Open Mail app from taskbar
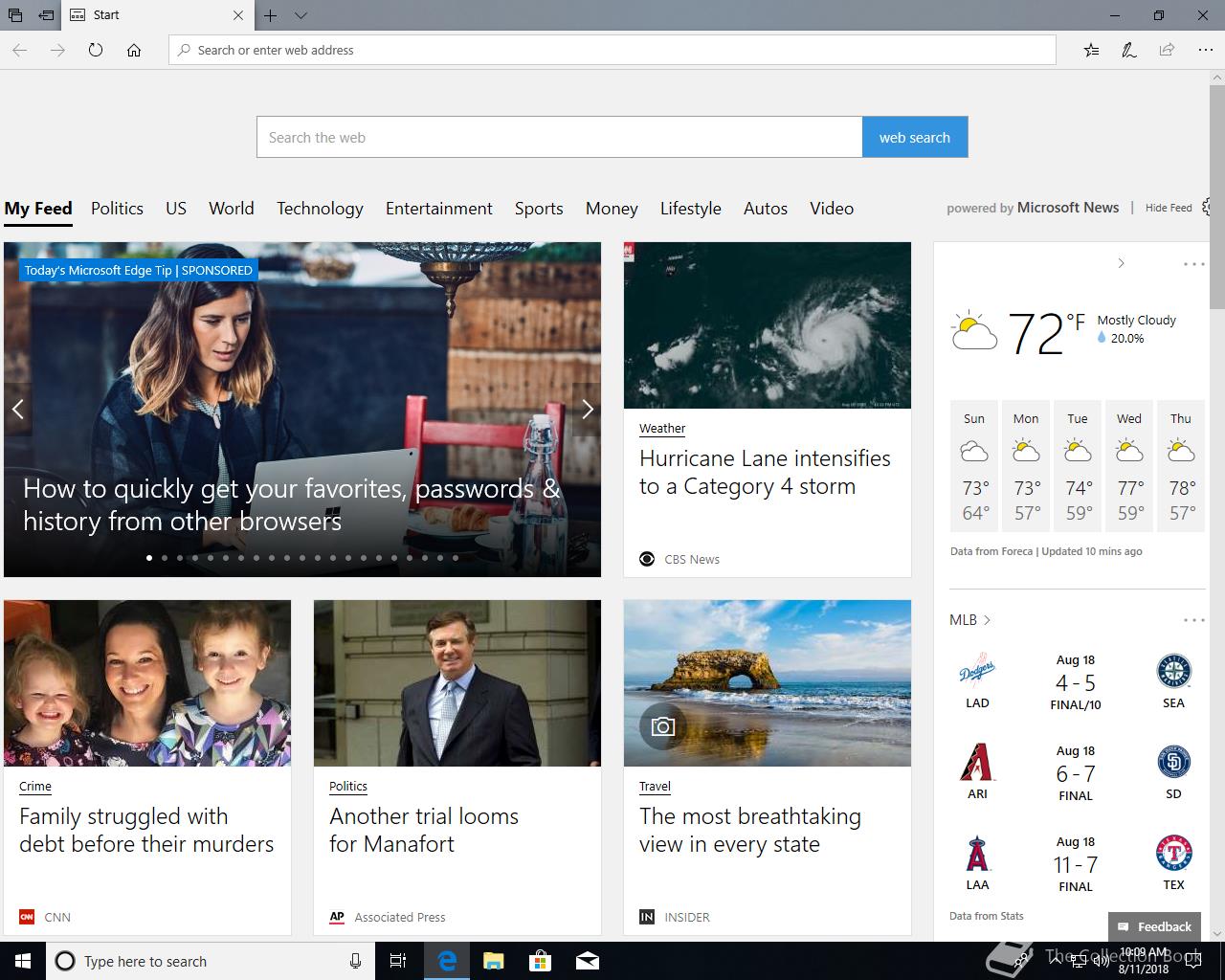Viewport: 1225px width, 980px height. (588, 961)
